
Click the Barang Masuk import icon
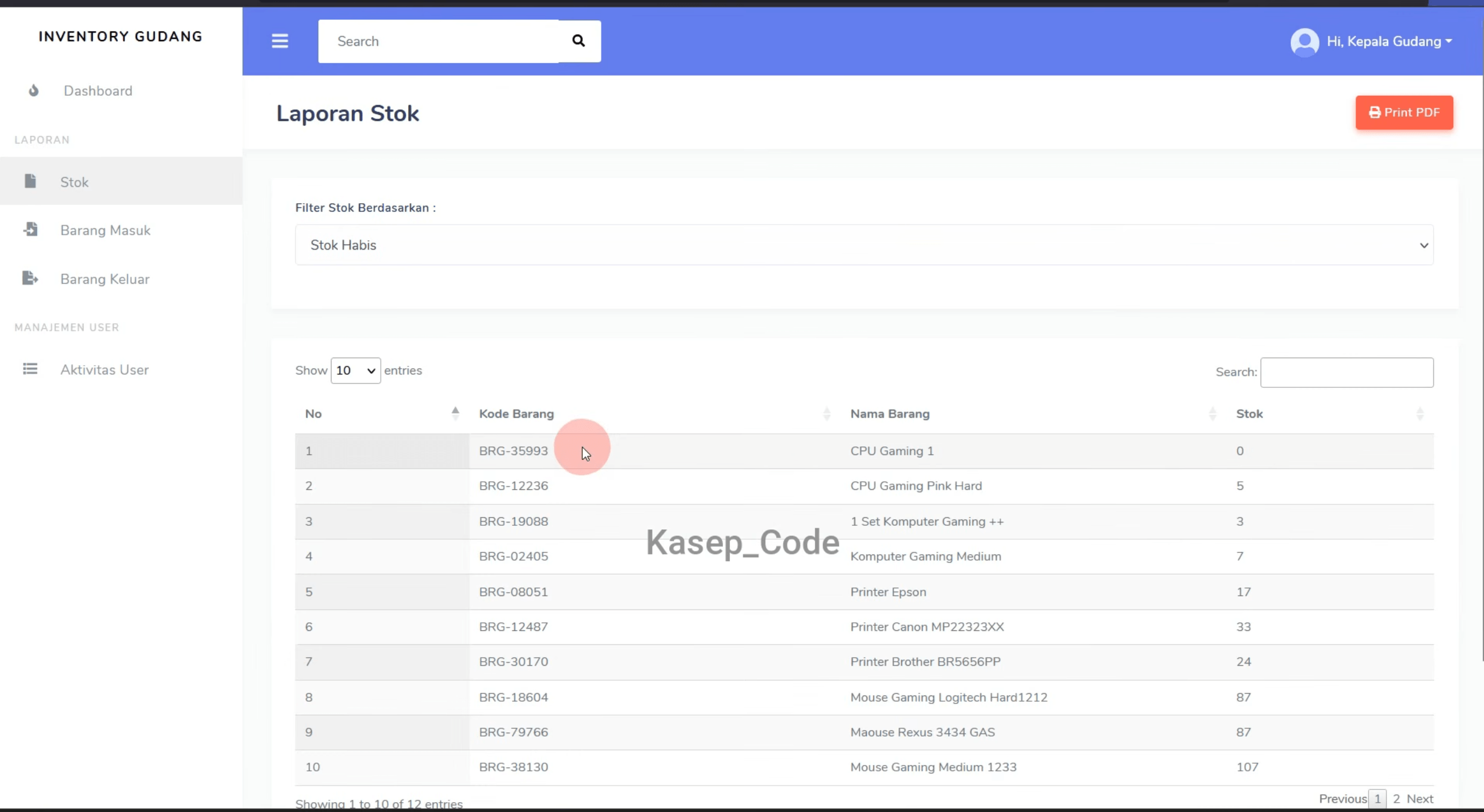pos(31,229)
